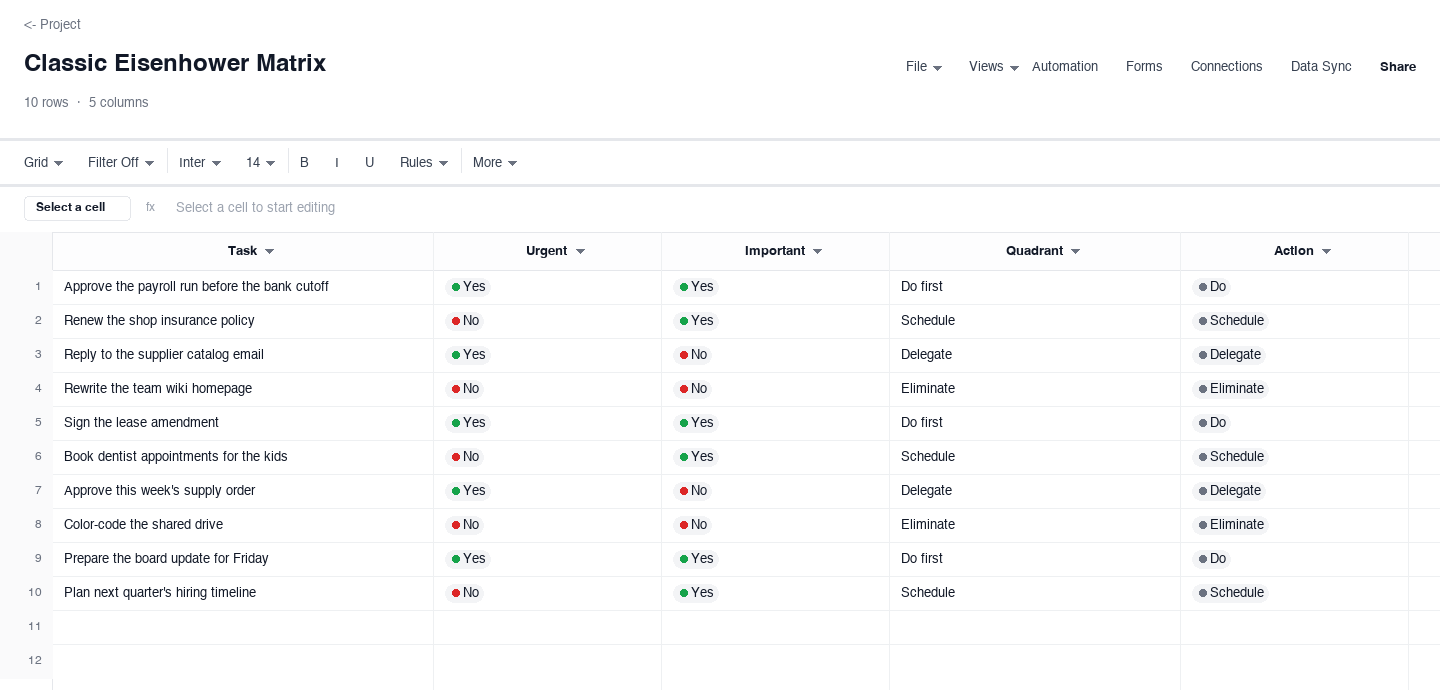Click Action 'Delegate' tag for supply order row

tap(1229, 491)
